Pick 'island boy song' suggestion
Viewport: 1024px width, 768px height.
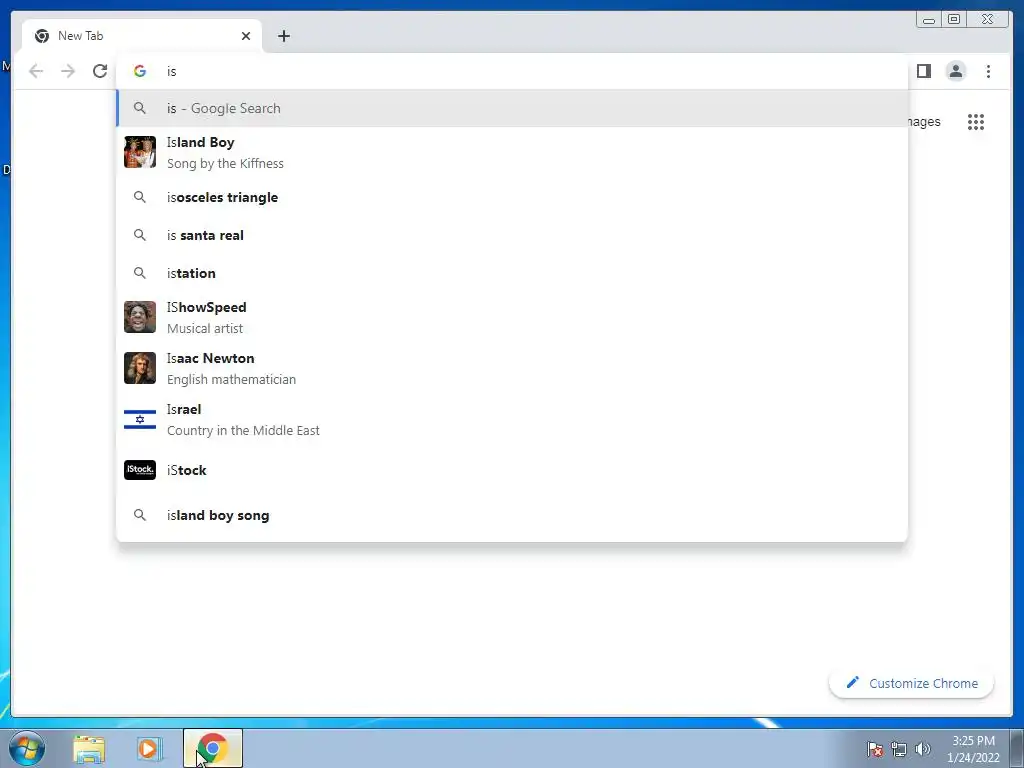(x=512, y=515)
